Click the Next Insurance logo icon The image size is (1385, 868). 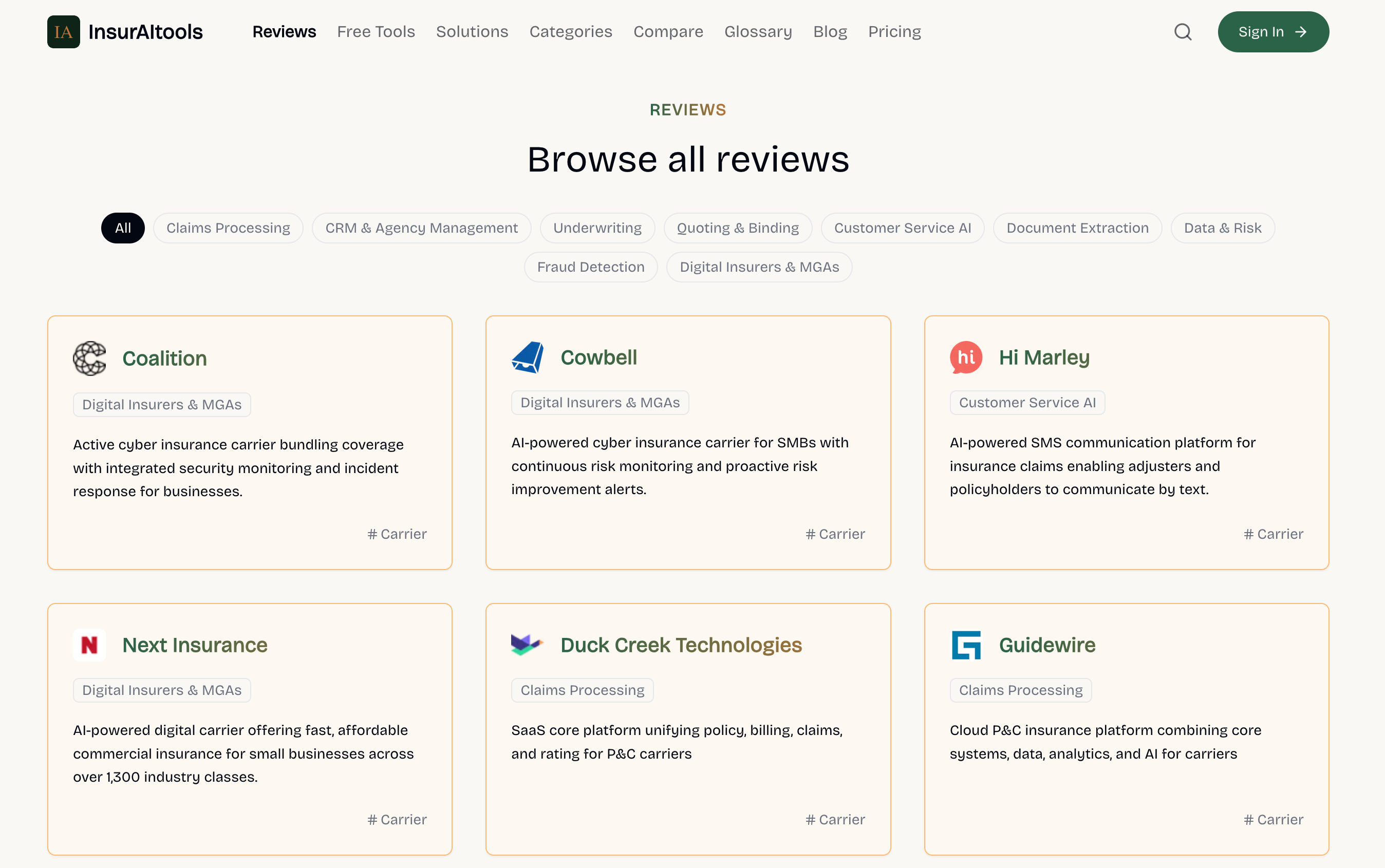89,645
